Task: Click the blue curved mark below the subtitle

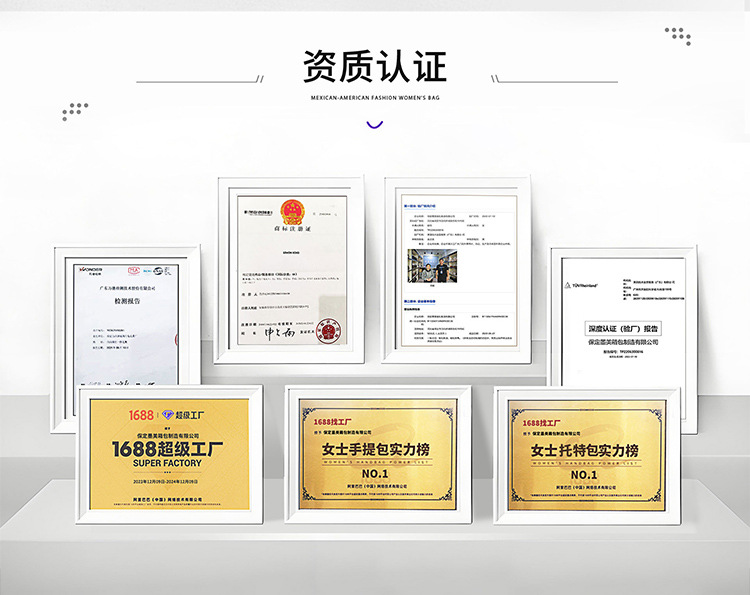Action: 375,126
